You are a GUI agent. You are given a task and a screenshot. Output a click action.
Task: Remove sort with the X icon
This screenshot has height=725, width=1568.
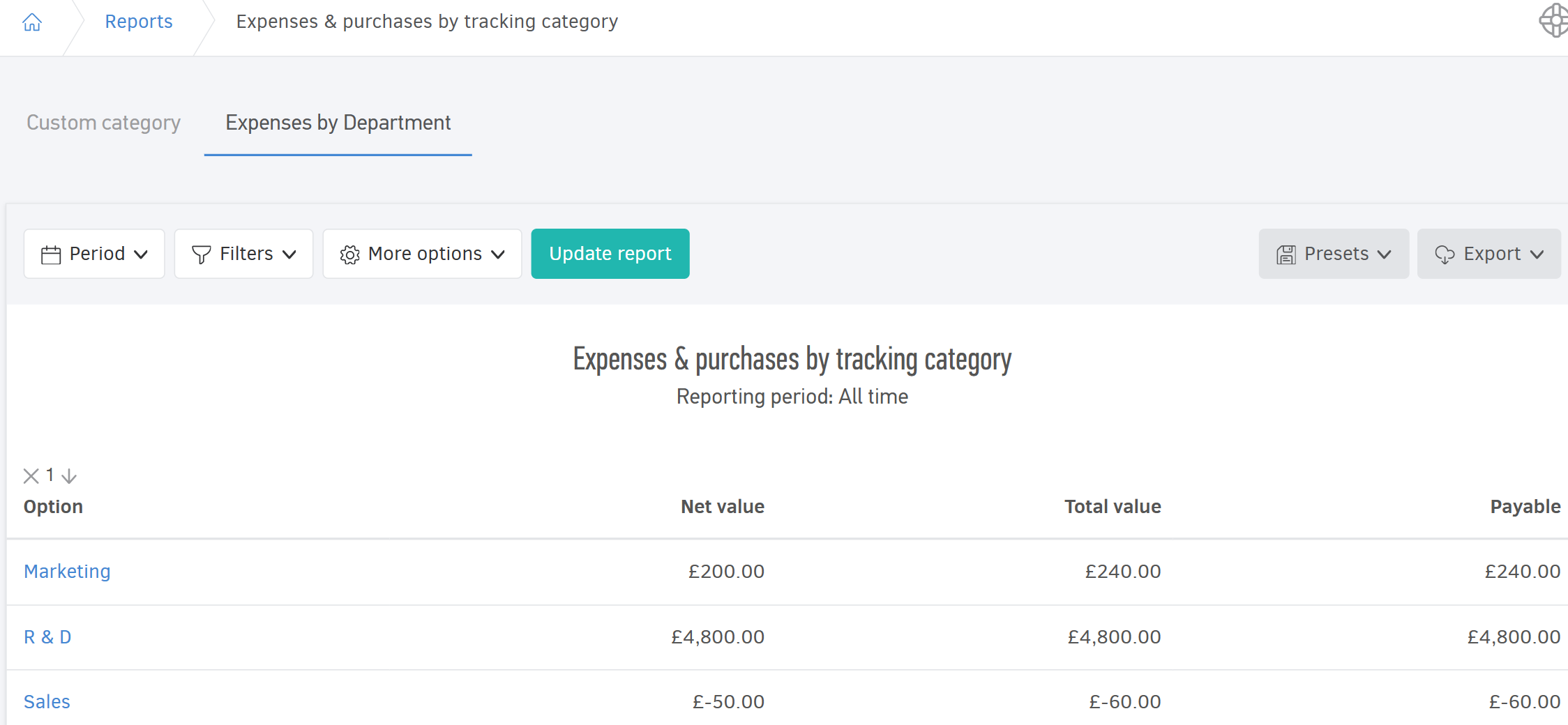coord(31,476)
